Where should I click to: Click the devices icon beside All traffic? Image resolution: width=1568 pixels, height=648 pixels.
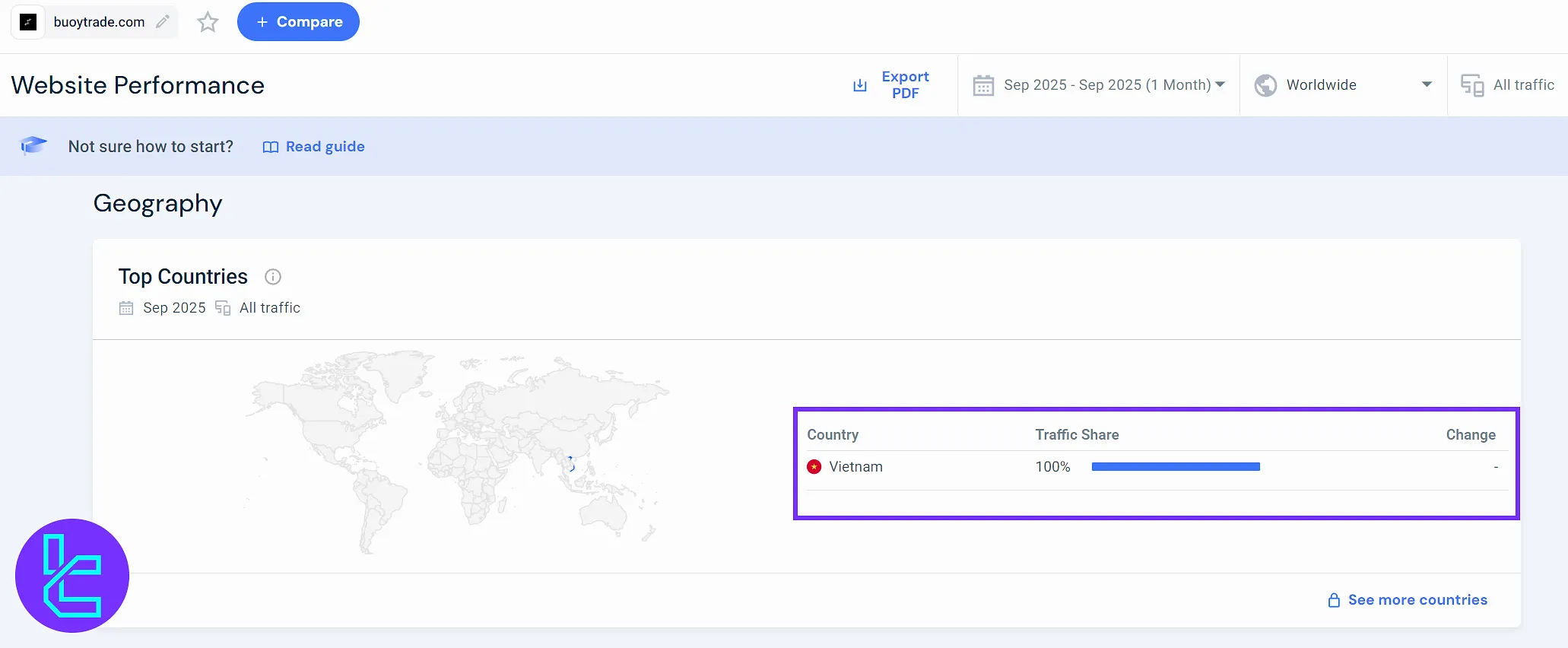(1472, 85)
